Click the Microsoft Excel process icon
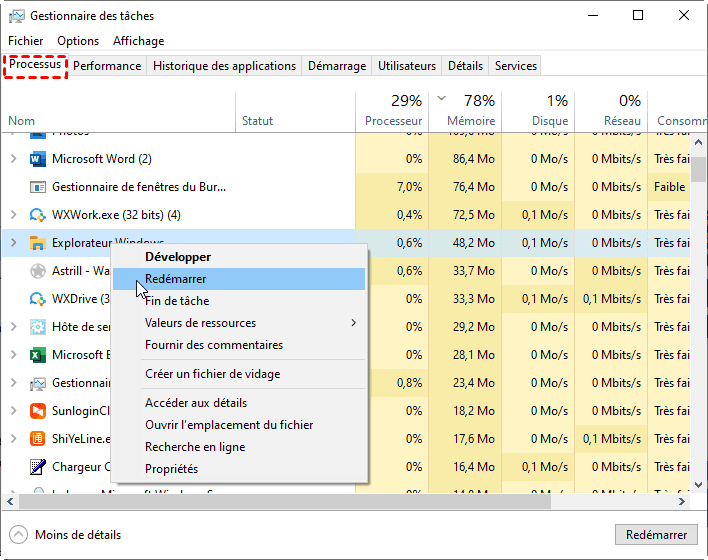The height and width of the screenshot is (560, 708). click(38, 355)
